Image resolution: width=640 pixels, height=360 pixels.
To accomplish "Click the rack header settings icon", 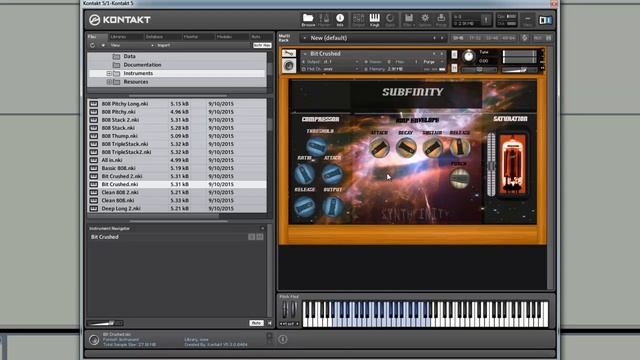I will (525, 38).
